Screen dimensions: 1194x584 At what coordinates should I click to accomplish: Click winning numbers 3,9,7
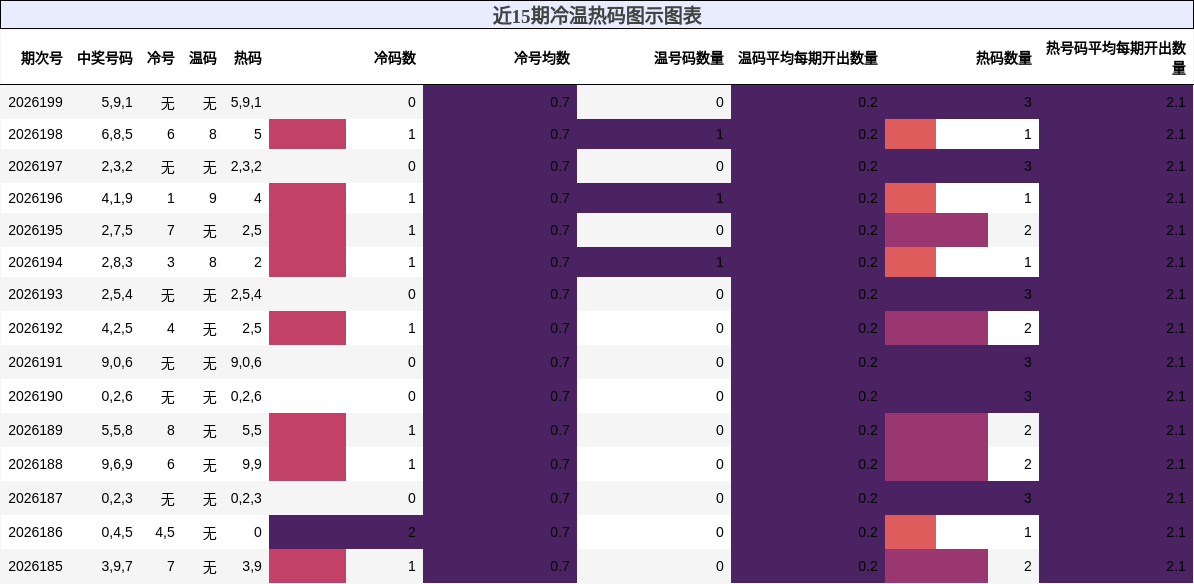tap(117, 566)
